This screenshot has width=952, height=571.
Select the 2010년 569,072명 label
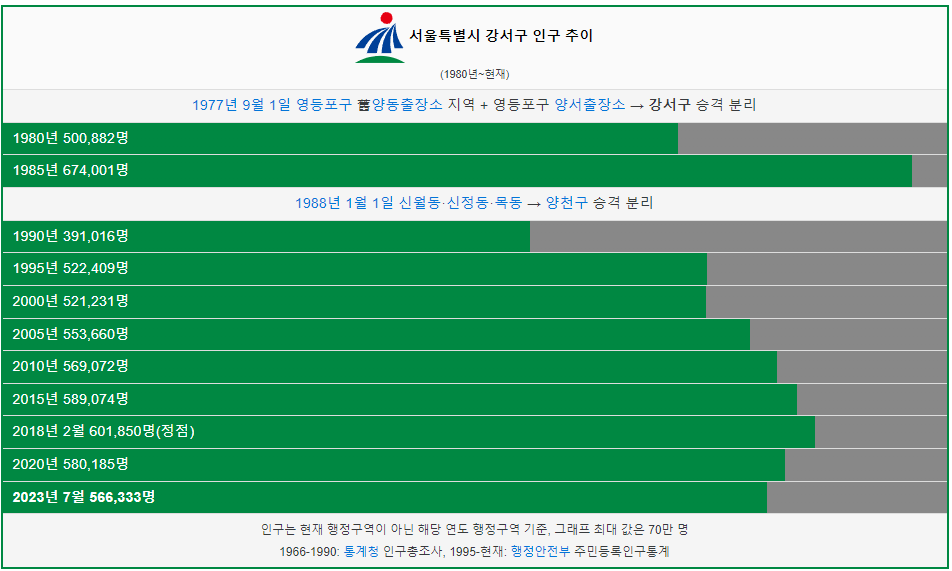point(70,366)
